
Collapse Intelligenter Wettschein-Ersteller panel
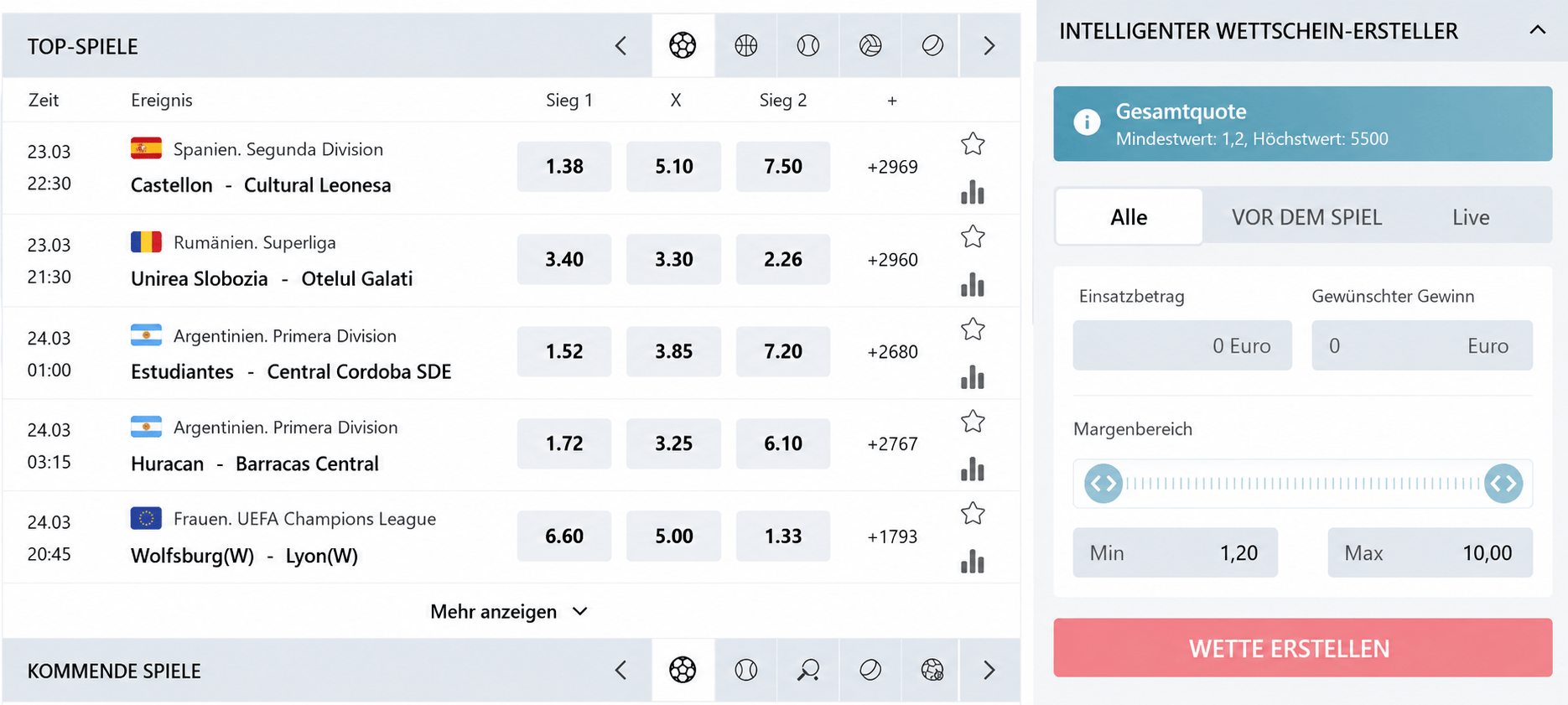[x=1537, y=30]
